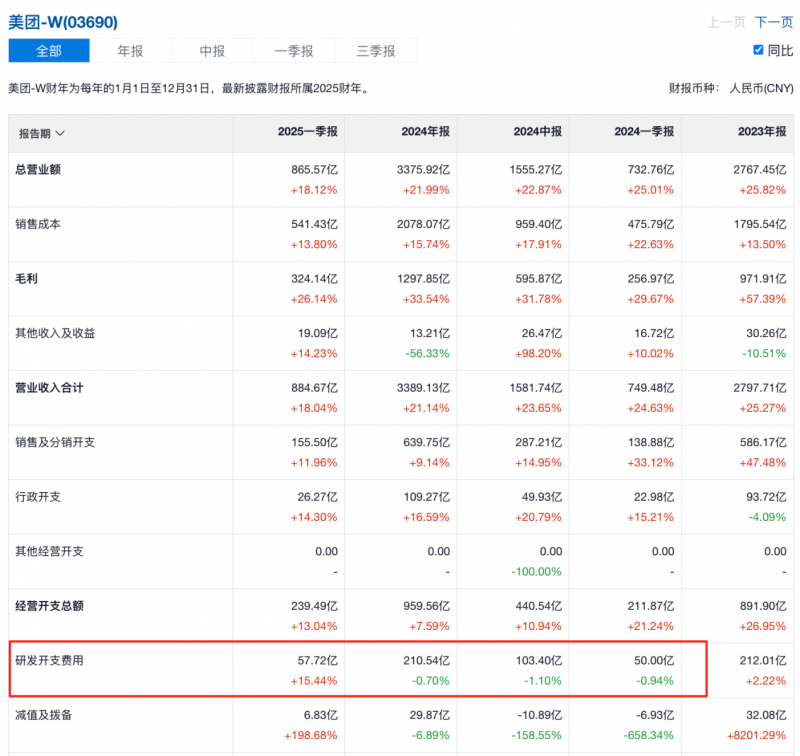Open the 美团-W(03690) title link
800x756 pixels.
tap(63, 22)
